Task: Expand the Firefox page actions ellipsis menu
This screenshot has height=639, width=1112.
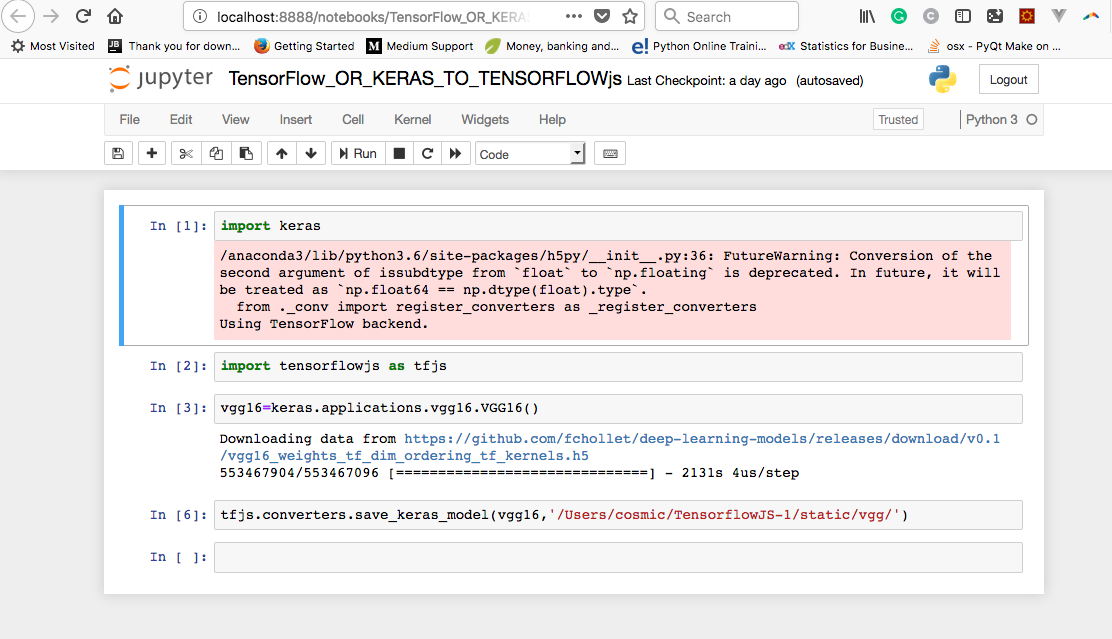Action: [573, 16]
